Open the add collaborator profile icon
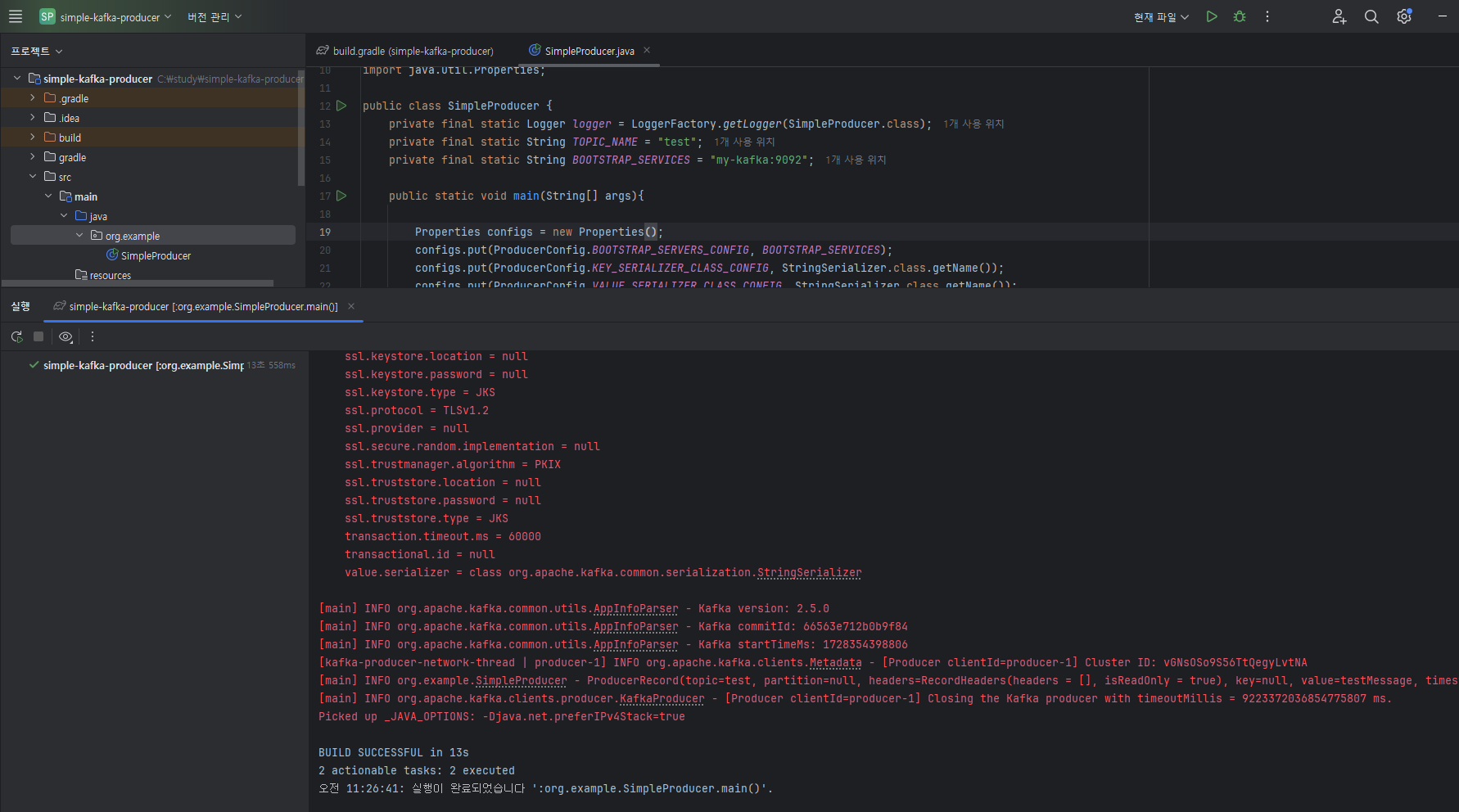This screenshot has width=1459, height=812. [x=1339, y=16]
